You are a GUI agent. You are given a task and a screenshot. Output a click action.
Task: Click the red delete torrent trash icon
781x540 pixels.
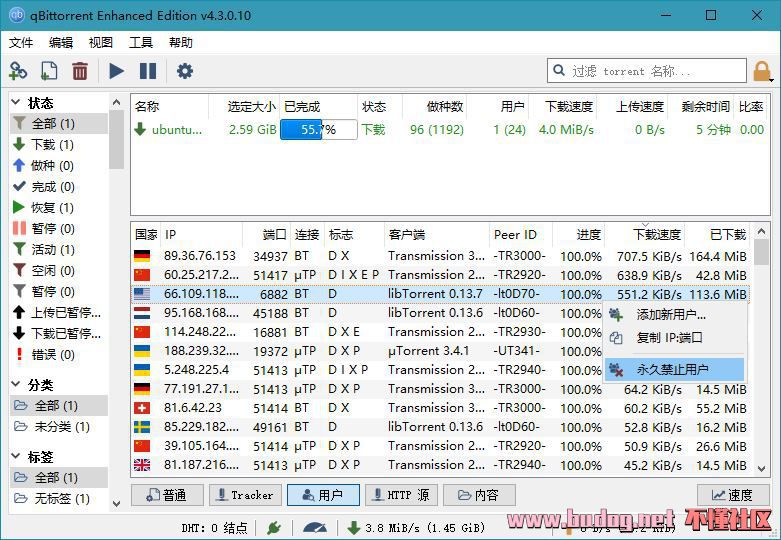tap(80, 71)
